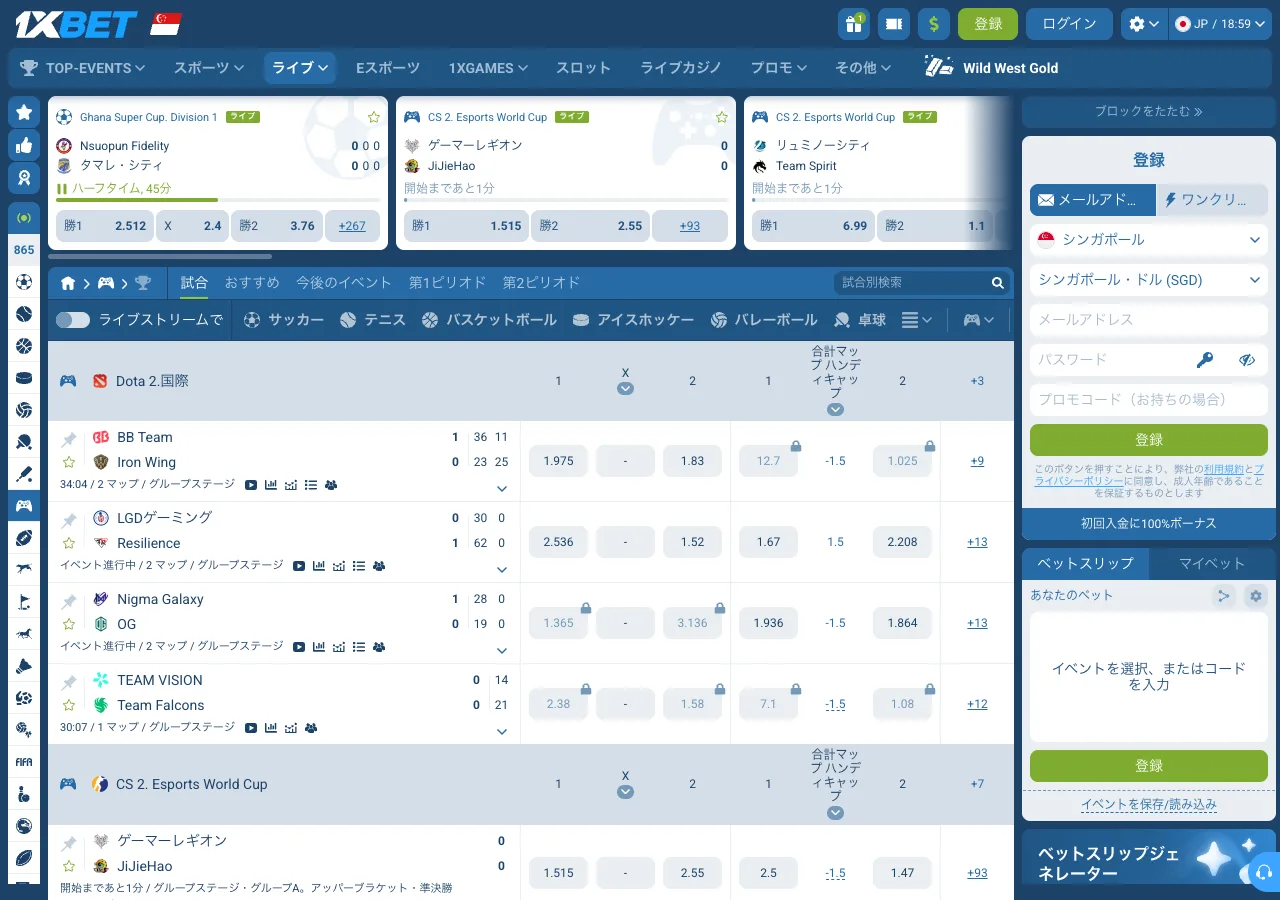Switch to the マイベット tab
This screenshot has height=900, width=1280.
tap(1212, 564)
